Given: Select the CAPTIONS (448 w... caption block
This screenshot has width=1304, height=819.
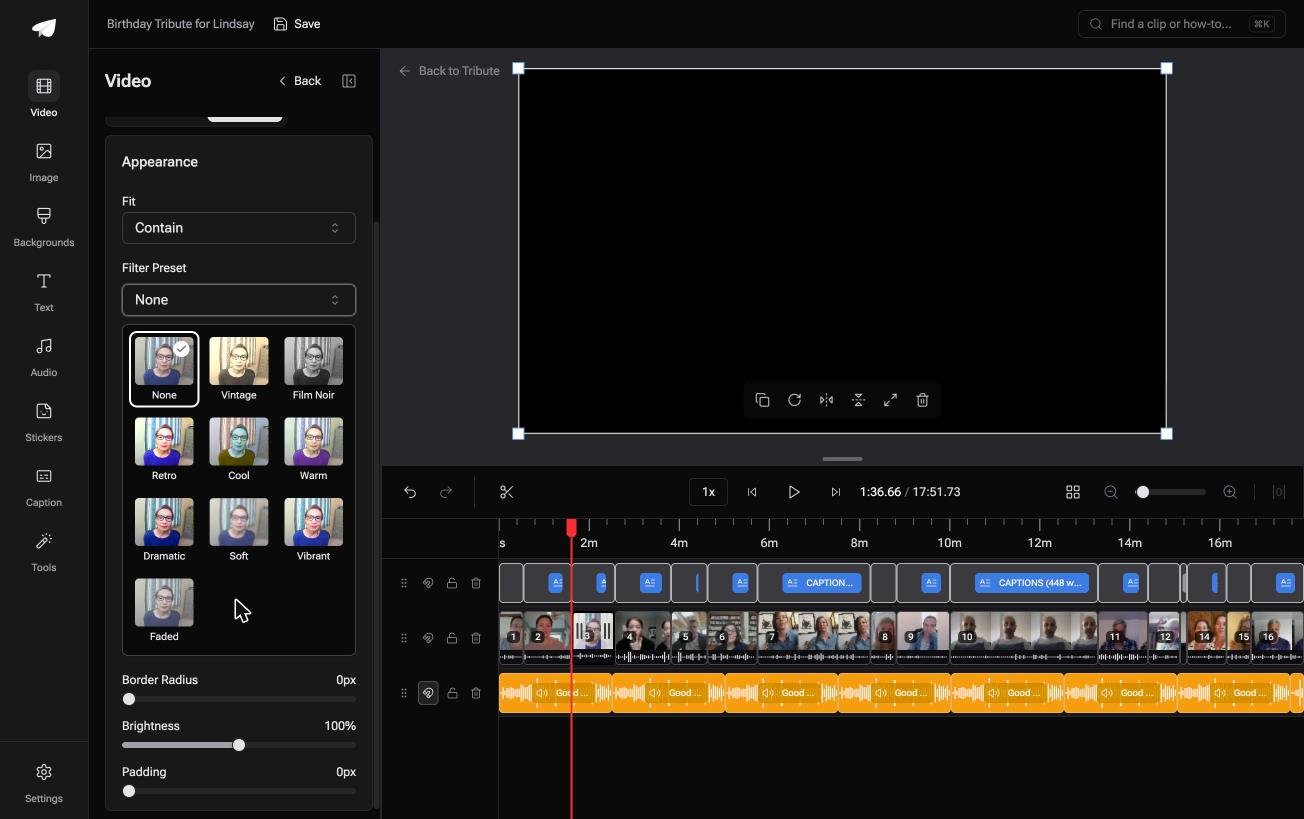Looking at the screenshot, I should [x=1030, y=583].
